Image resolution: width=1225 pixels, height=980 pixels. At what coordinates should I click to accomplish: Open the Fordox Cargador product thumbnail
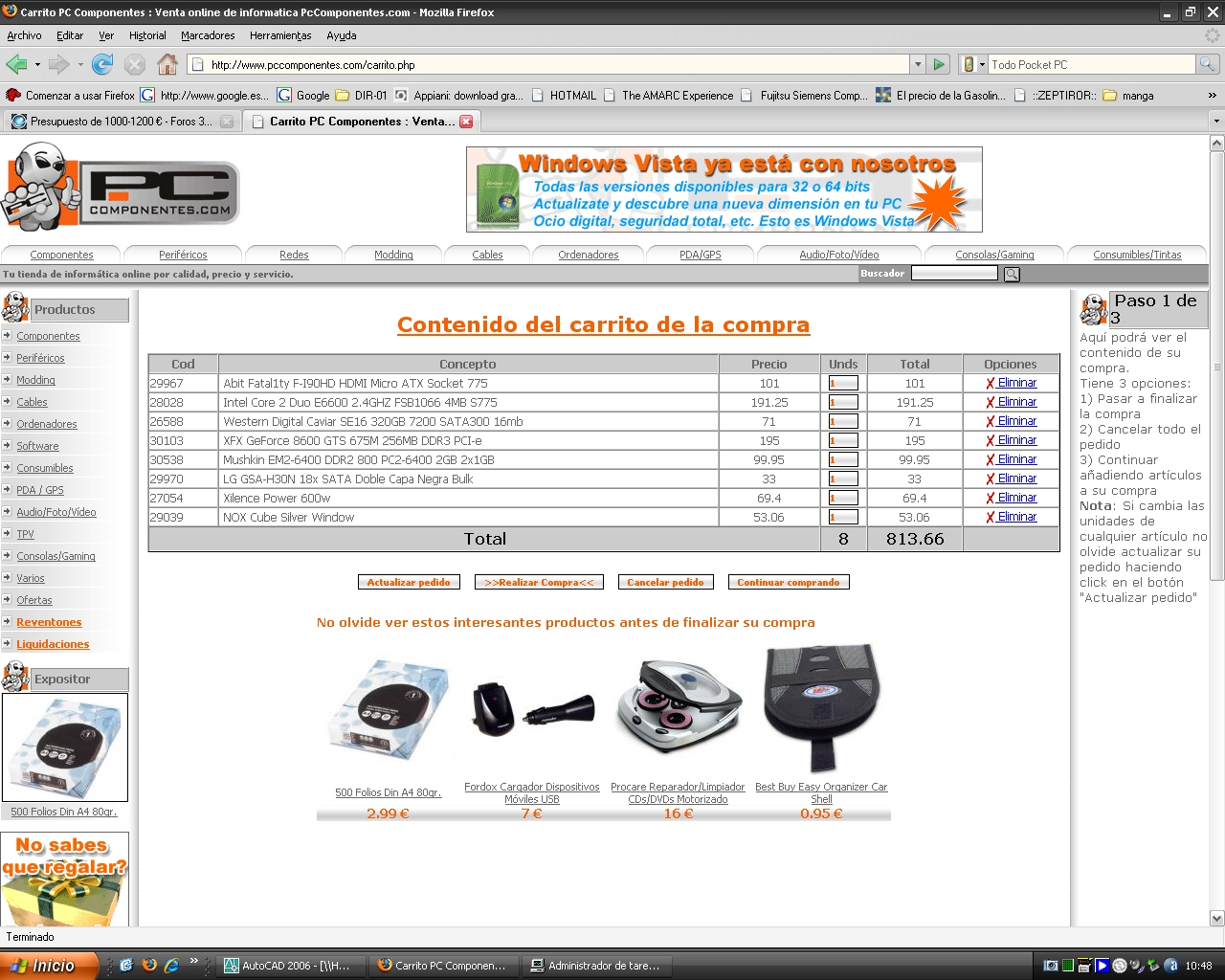(x=532, y=710)
